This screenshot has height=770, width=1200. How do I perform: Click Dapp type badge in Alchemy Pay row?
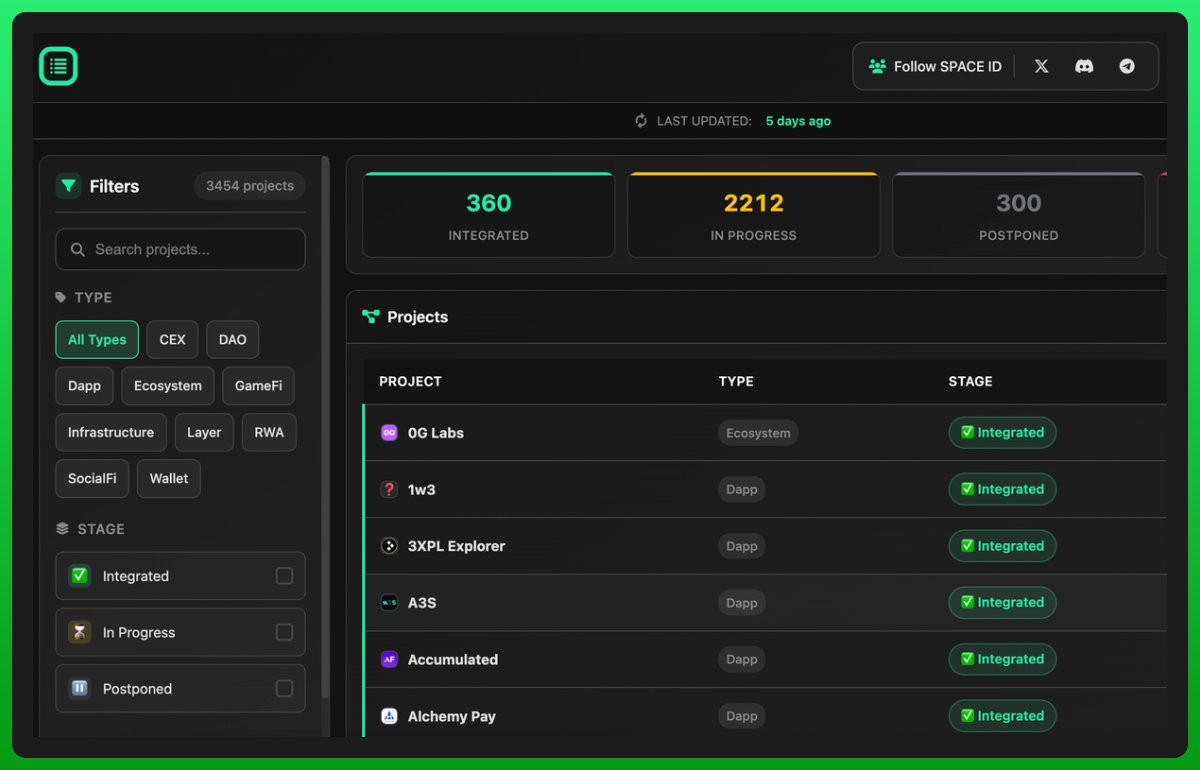click(741, 716)
